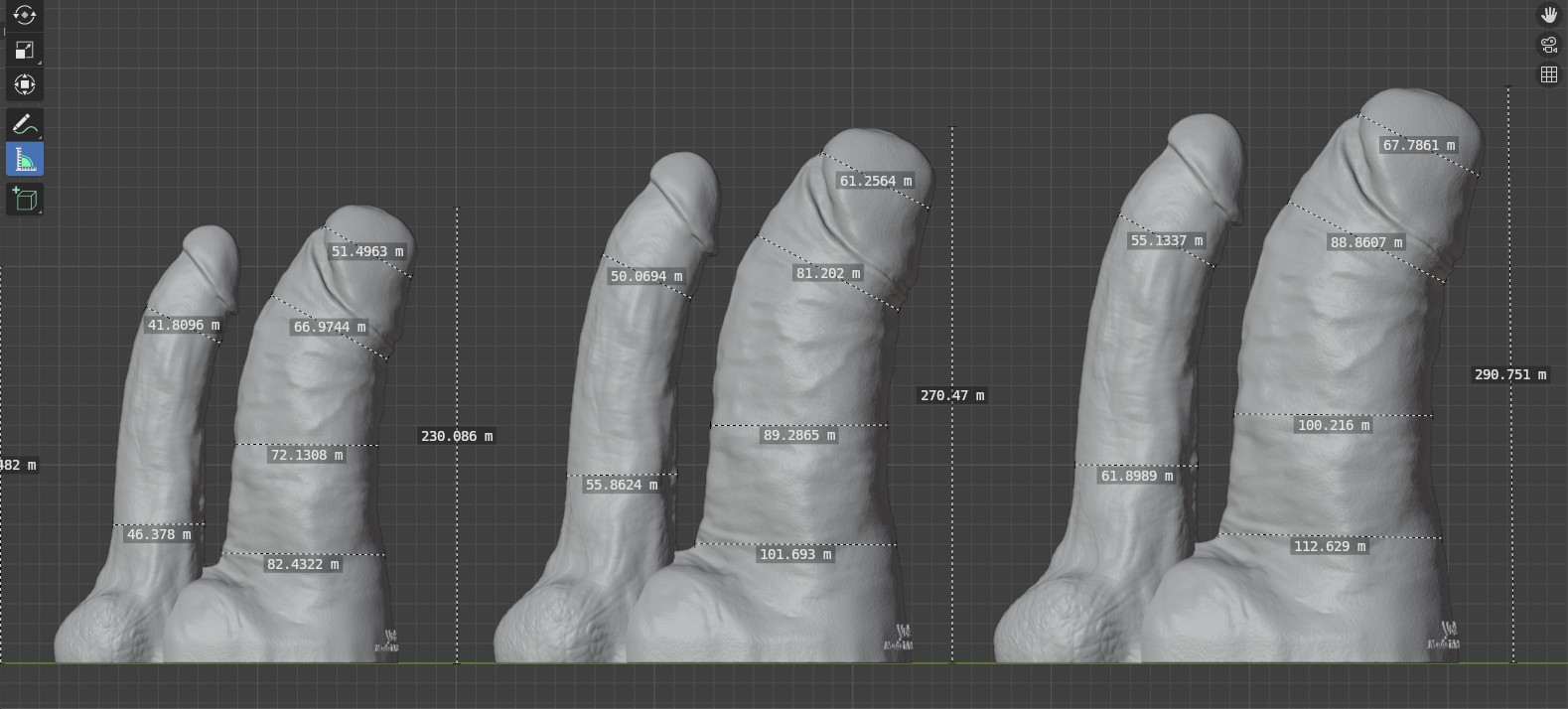
Task: Select the 230.086 m height measurement label
Action: [x=457, y=436]
